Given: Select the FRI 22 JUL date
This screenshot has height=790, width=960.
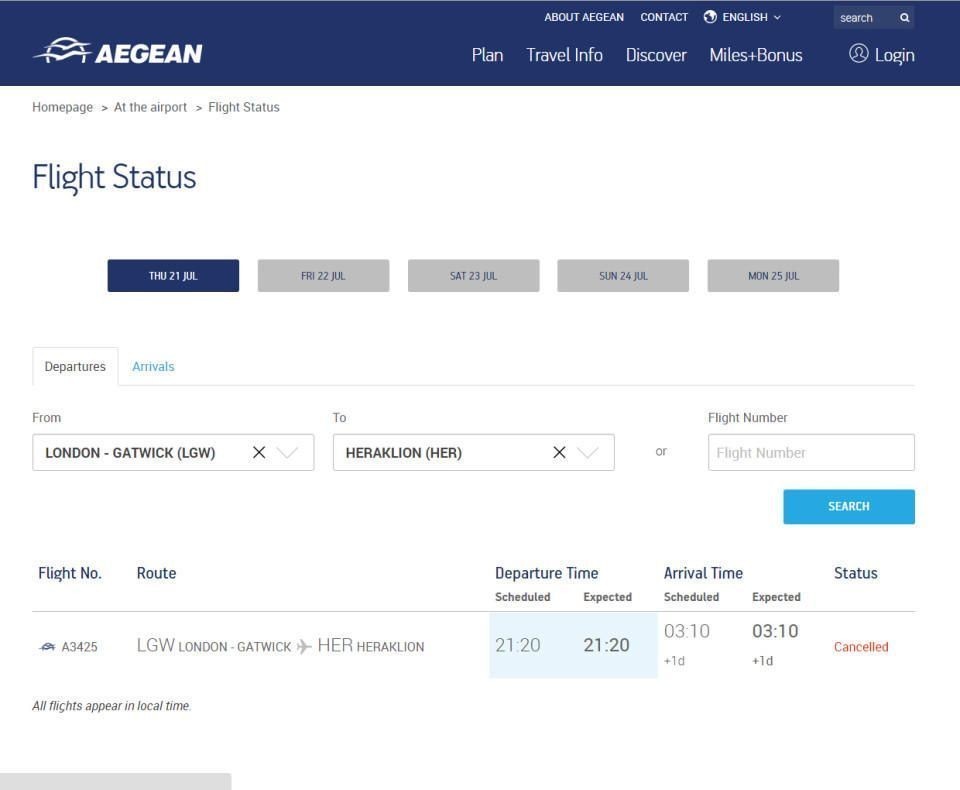Looking at the screenshot, I should click(x=323, y=276).
